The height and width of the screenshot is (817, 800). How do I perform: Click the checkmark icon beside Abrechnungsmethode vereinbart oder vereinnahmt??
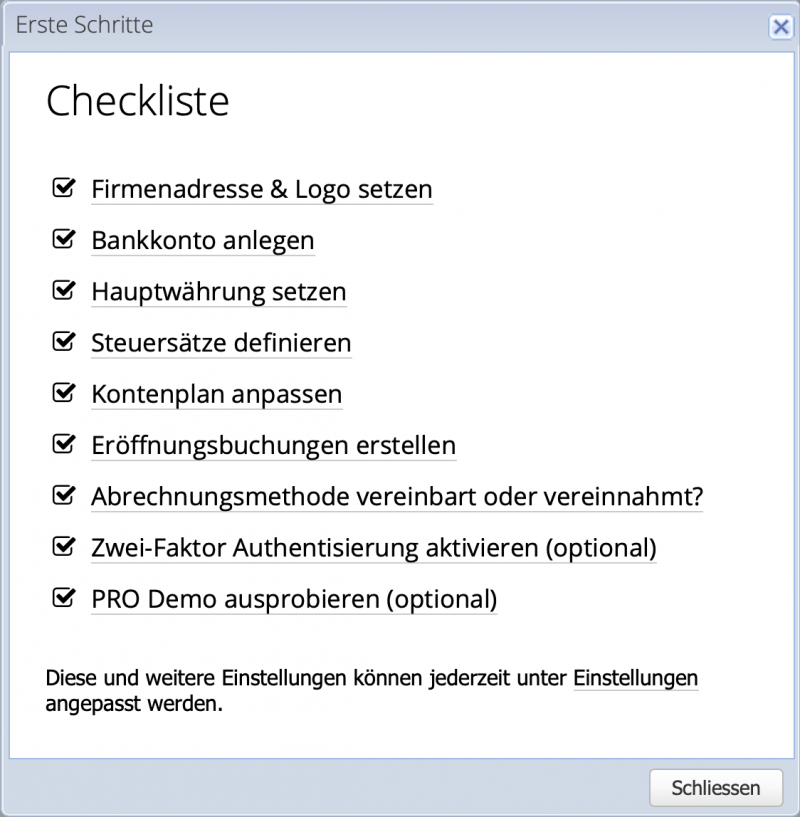[x=64, y=495]
